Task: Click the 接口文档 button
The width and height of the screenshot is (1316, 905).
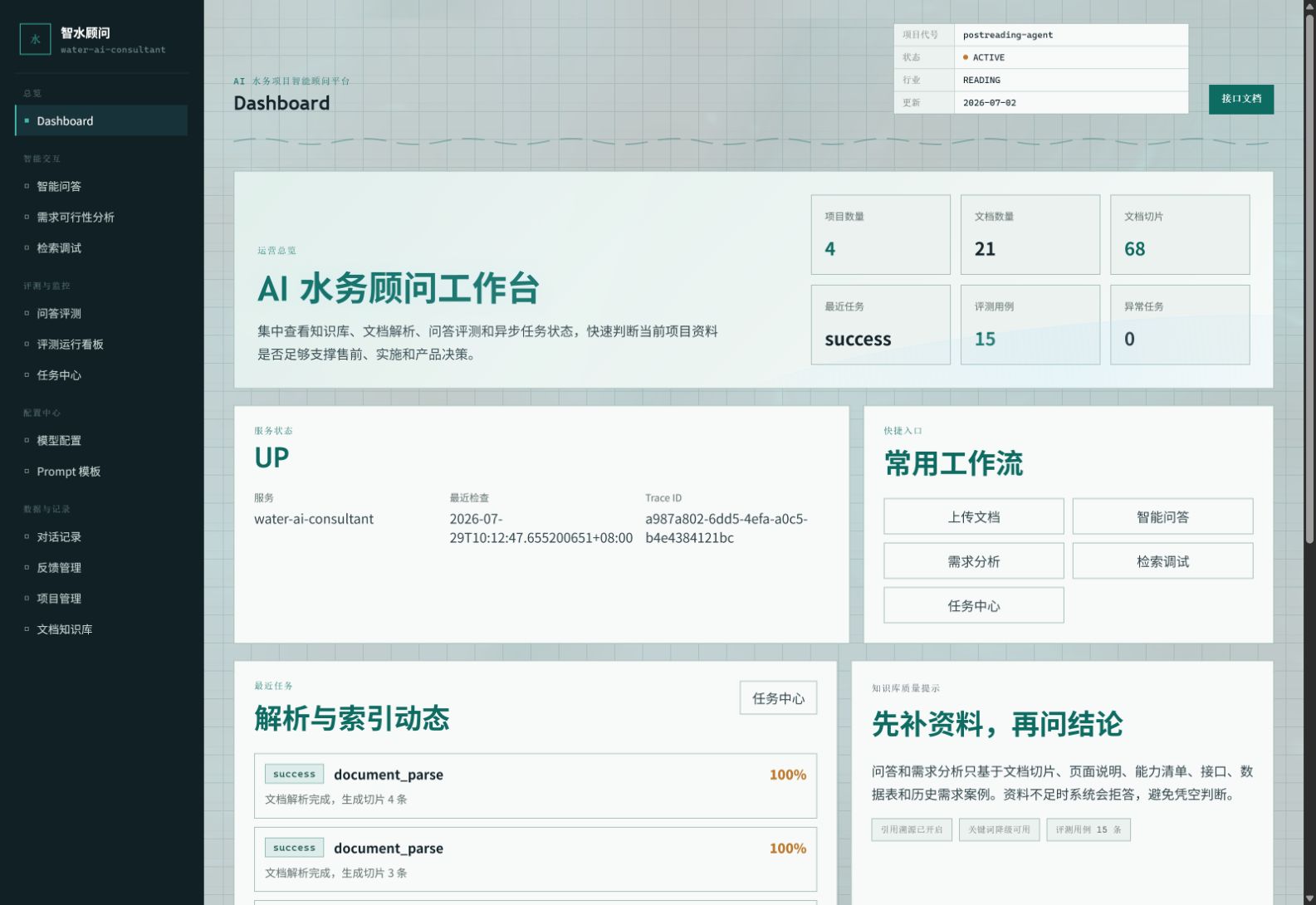Action: tap(1240, 99)
